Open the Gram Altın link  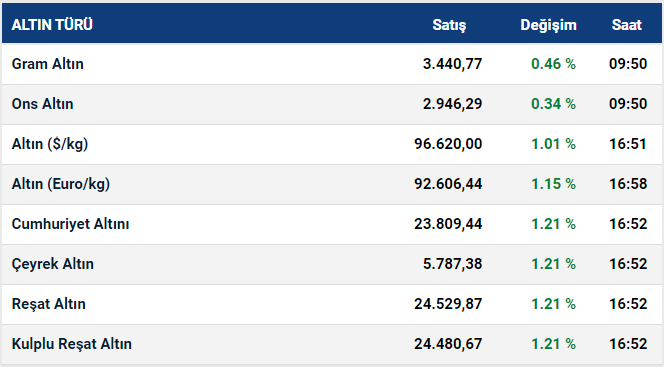(47, 64)
